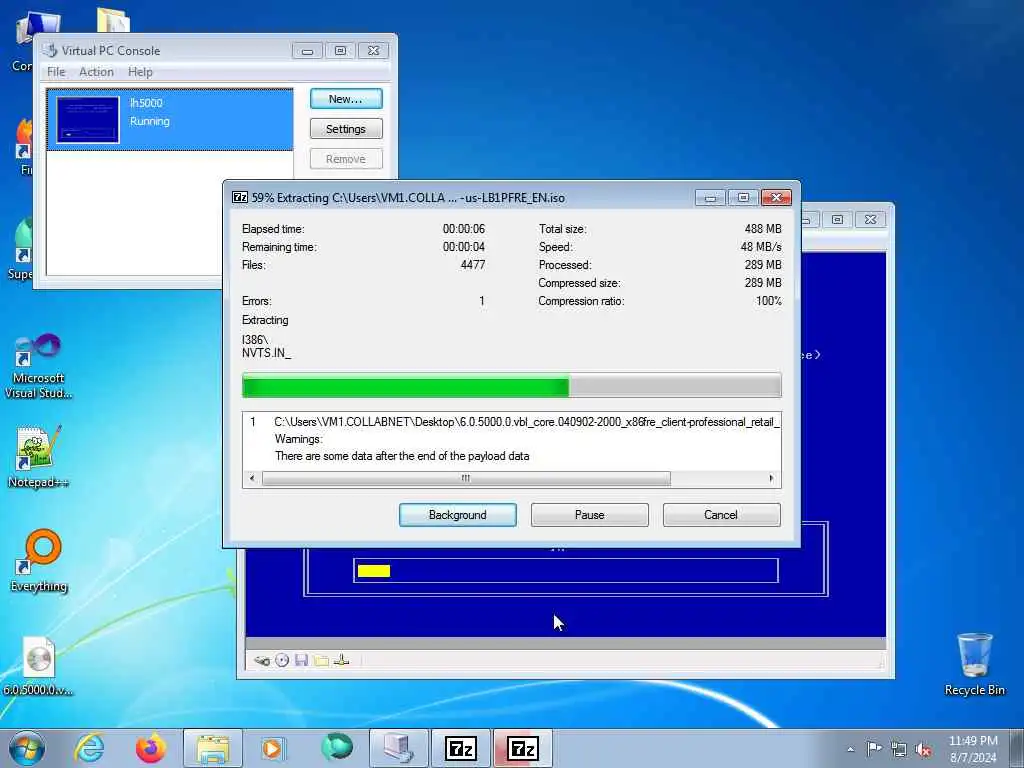Click the green globe app in the taskbar
Screen dimensions: 1024x768
click(x=336, y=748)
